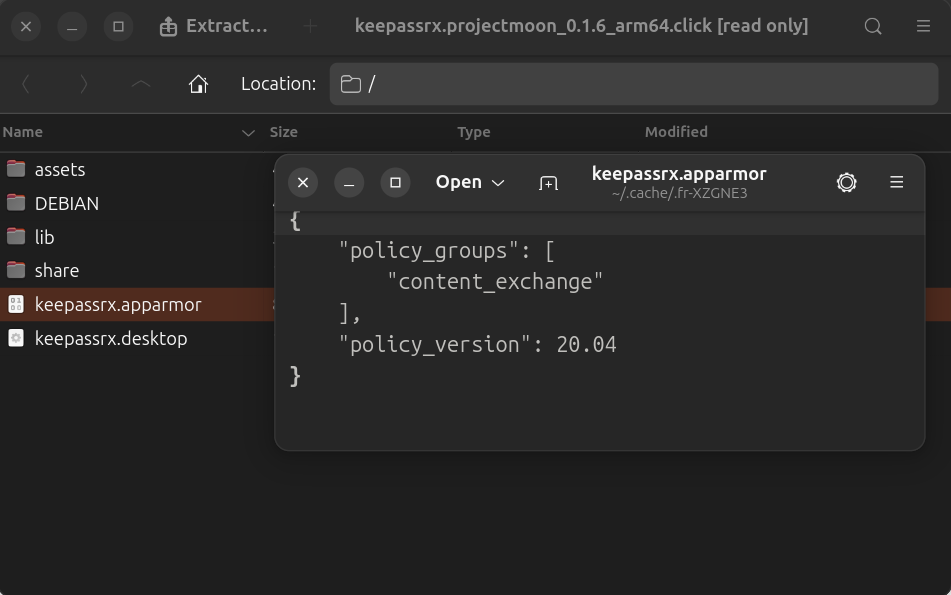The image size is (951, 595).
Task: Select the share folder
Action: coord(56,271)
